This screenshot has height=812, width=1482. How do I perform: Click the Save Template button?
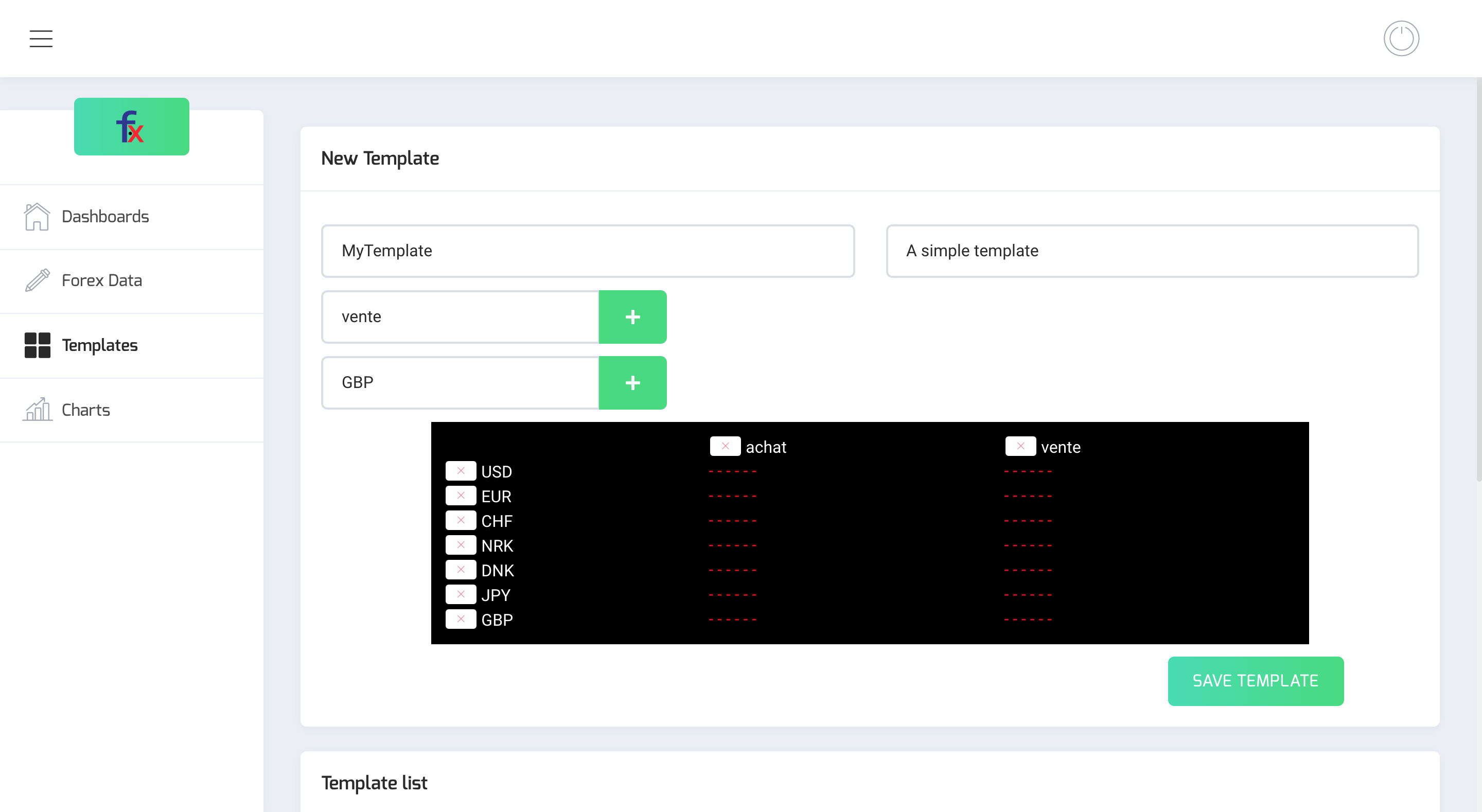(x=1256, y=681)
